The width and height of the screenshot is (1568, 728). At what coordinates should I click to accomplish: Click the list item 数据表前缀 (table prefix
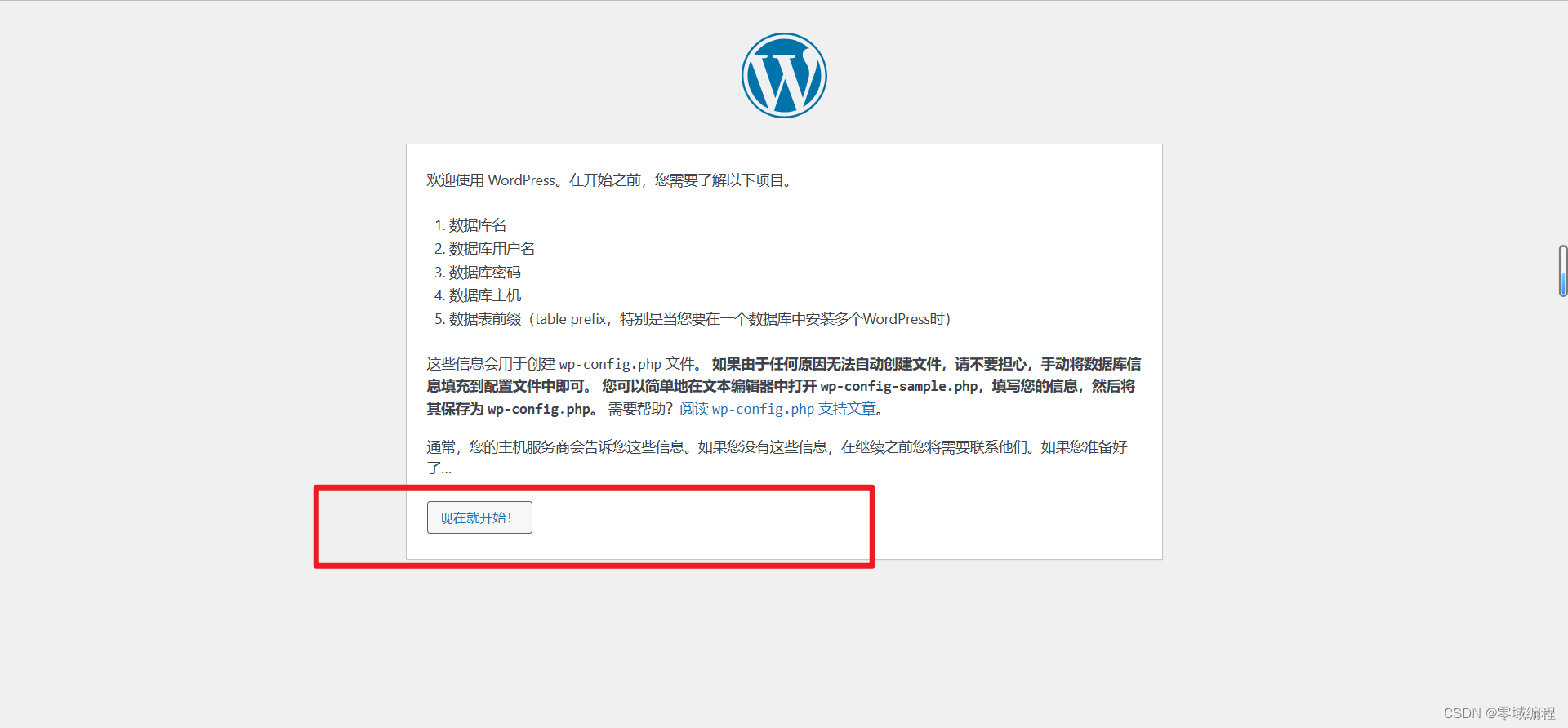point(700,319)
